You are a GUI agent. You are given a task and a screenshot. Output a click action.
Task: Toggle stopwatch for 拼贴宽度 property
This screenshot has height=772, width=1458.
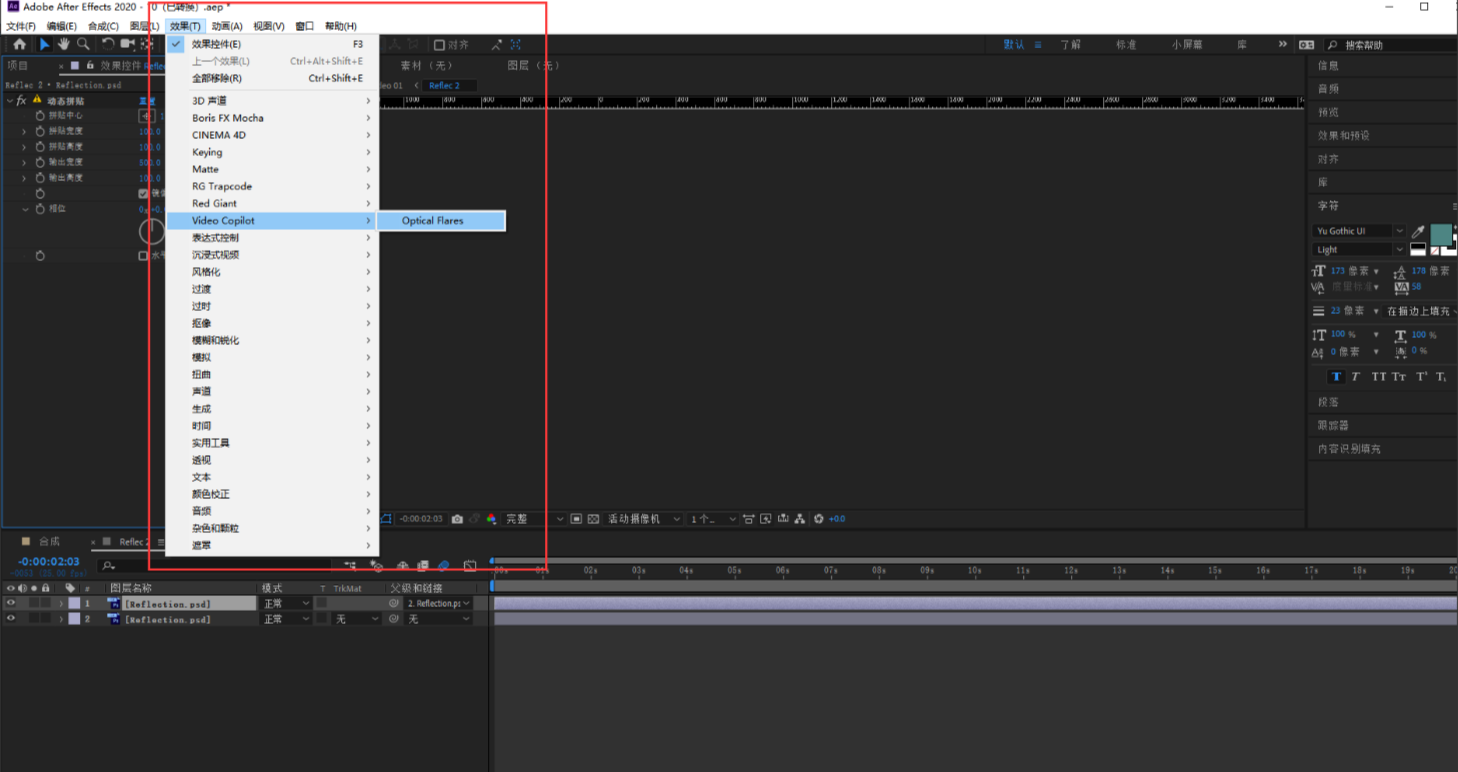click(40, 131)
